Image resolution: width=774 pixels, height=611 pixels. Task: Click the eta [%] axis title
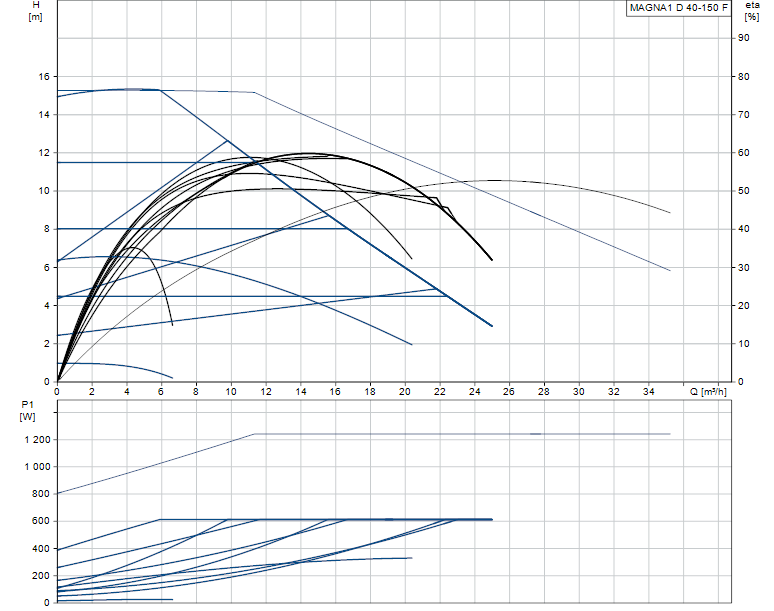pyautogui.click(x=752, y=11)
